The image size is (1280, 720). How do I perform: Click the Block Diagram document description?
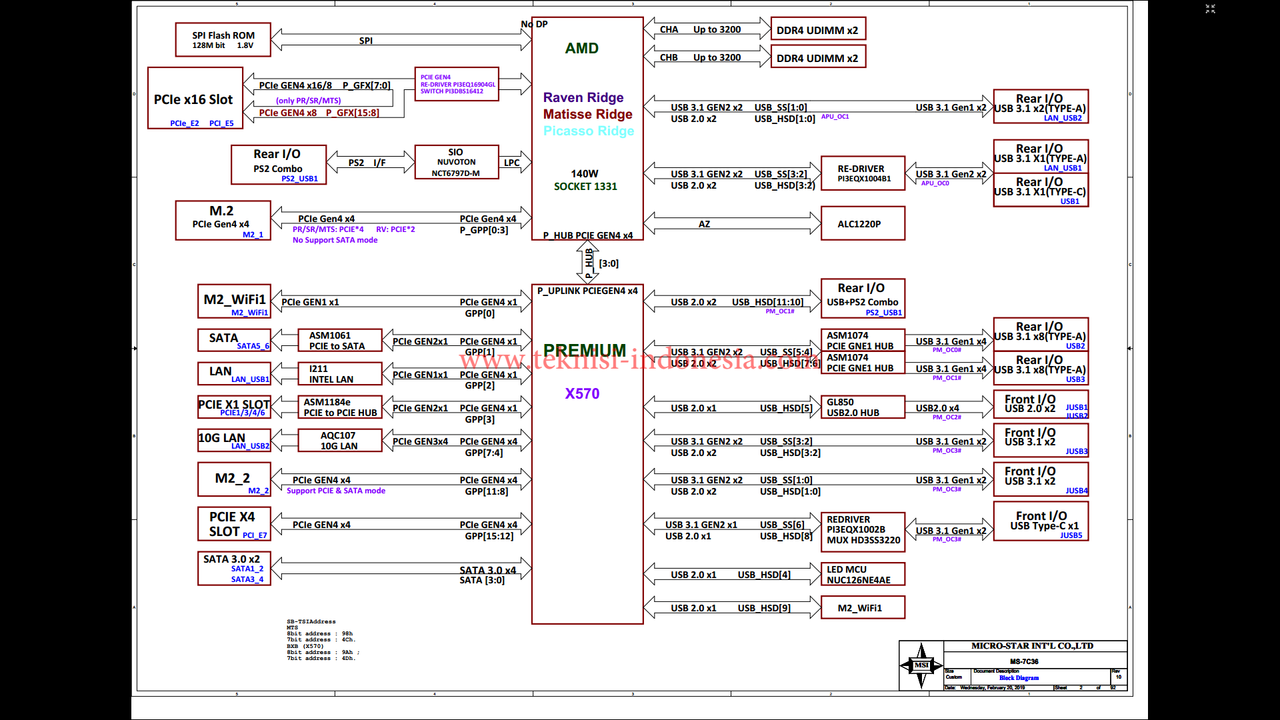point(1019,678)
